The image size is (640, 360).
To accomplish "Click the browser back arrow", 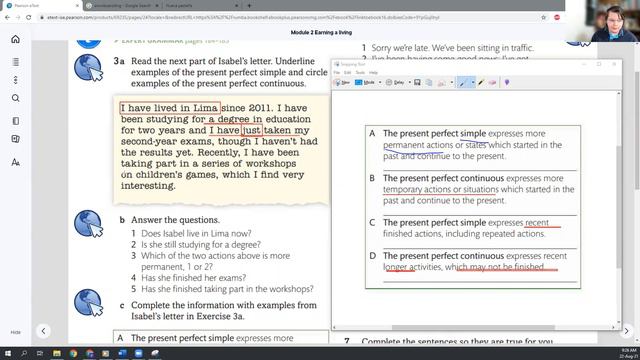I will [7, 18].
